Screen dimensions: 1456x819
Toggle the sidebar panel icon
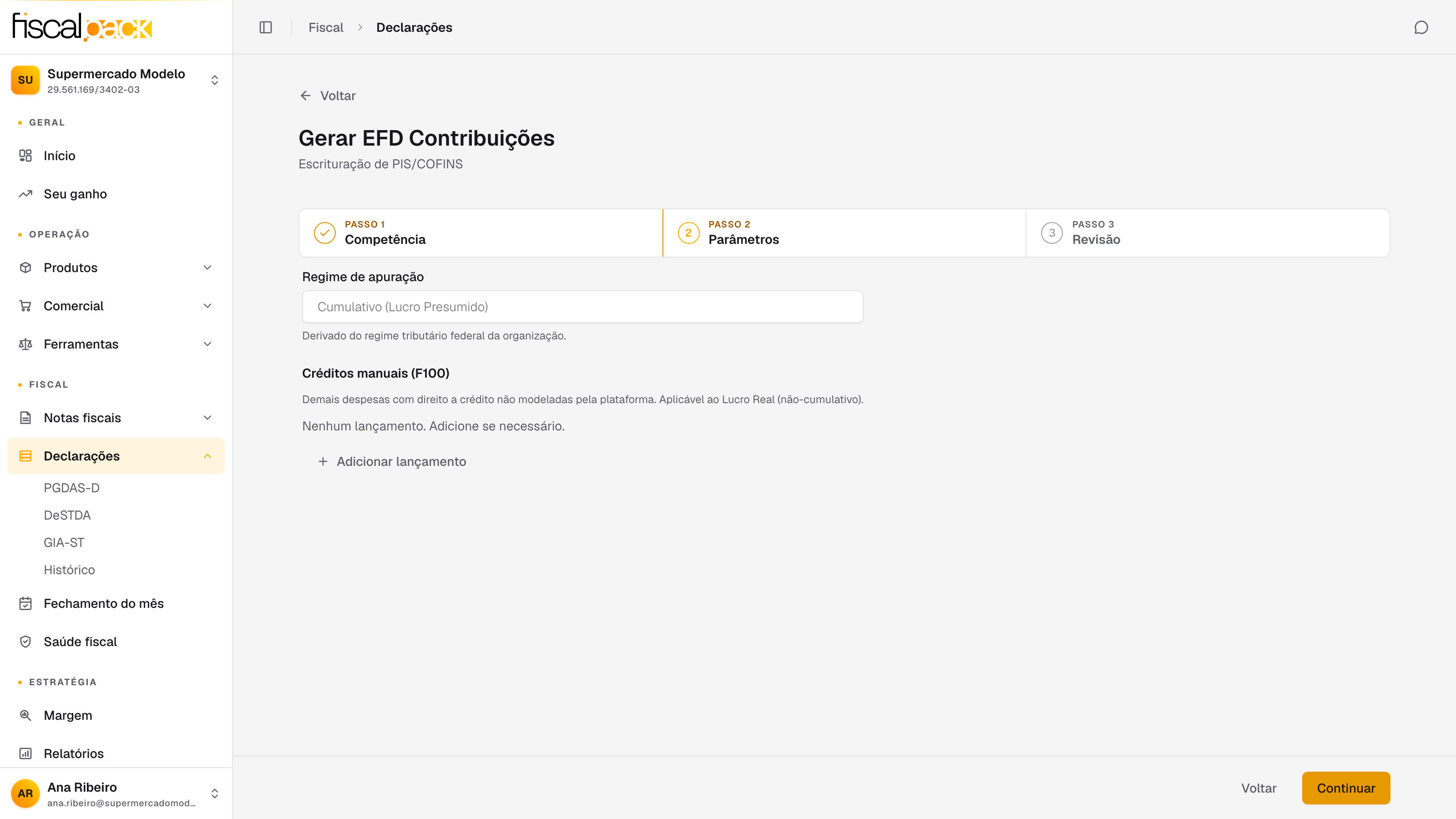click(266, 27)
